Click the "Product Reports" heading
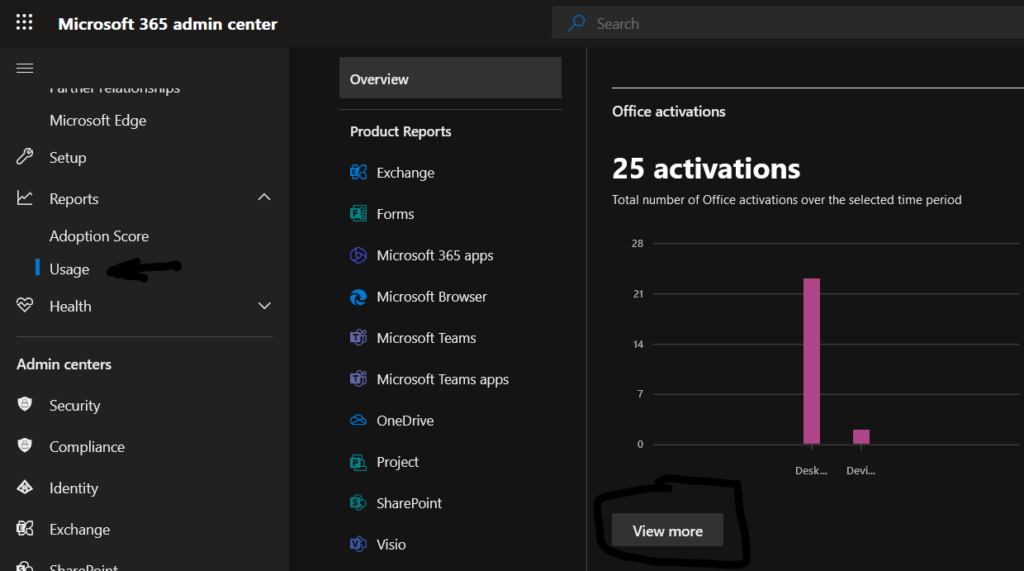 400,131
